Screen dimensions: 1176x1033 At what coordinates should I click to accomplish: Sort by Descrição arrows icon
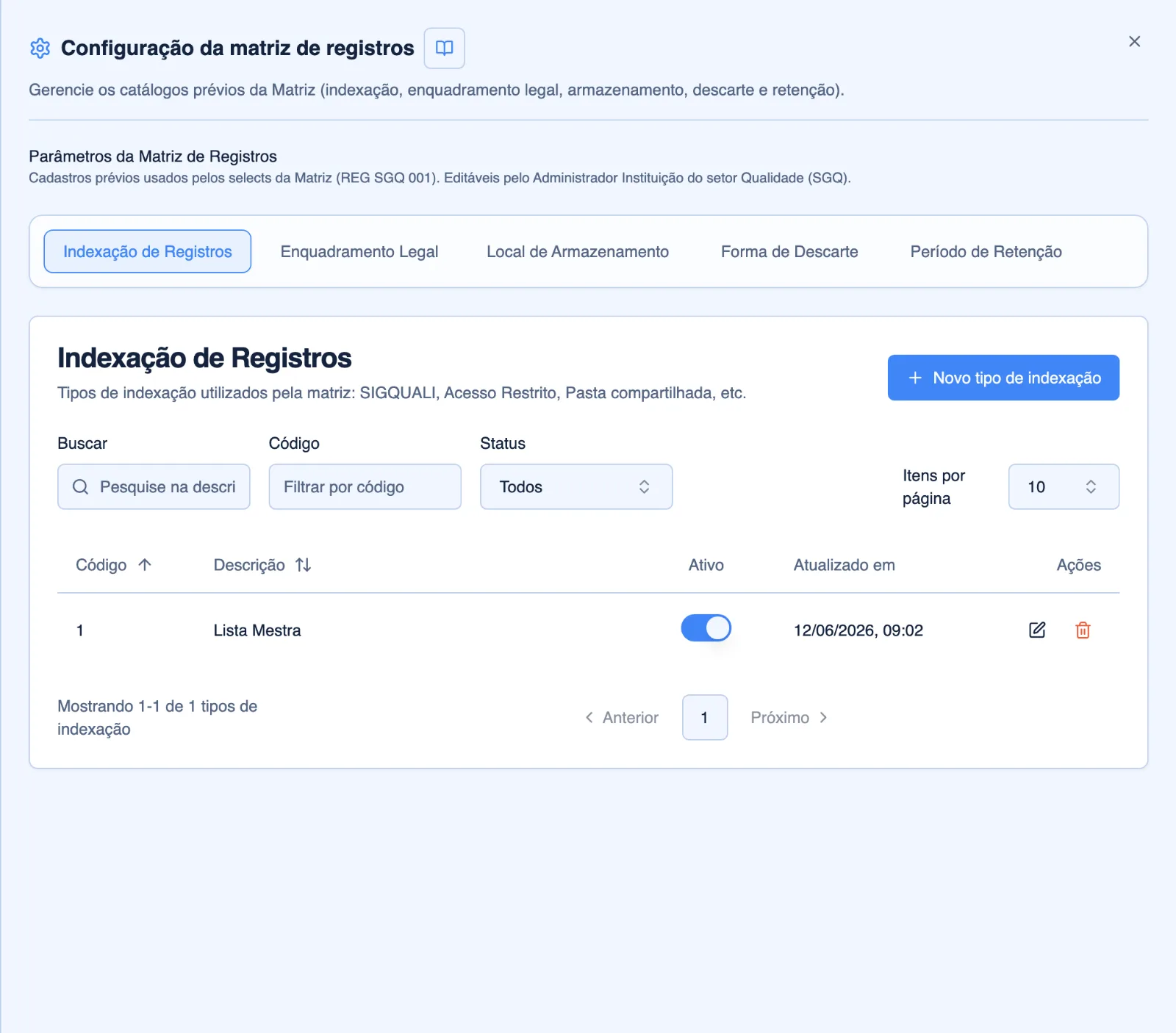[304, 565]
